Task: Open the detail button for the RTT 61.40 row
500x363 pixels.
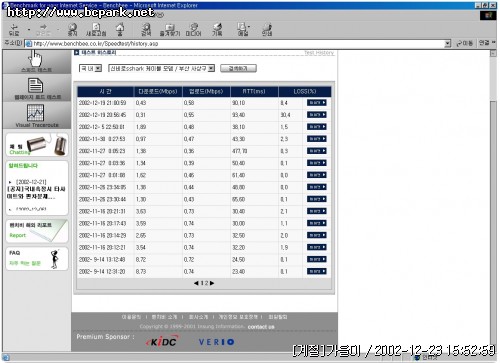Action: (316, 175)
